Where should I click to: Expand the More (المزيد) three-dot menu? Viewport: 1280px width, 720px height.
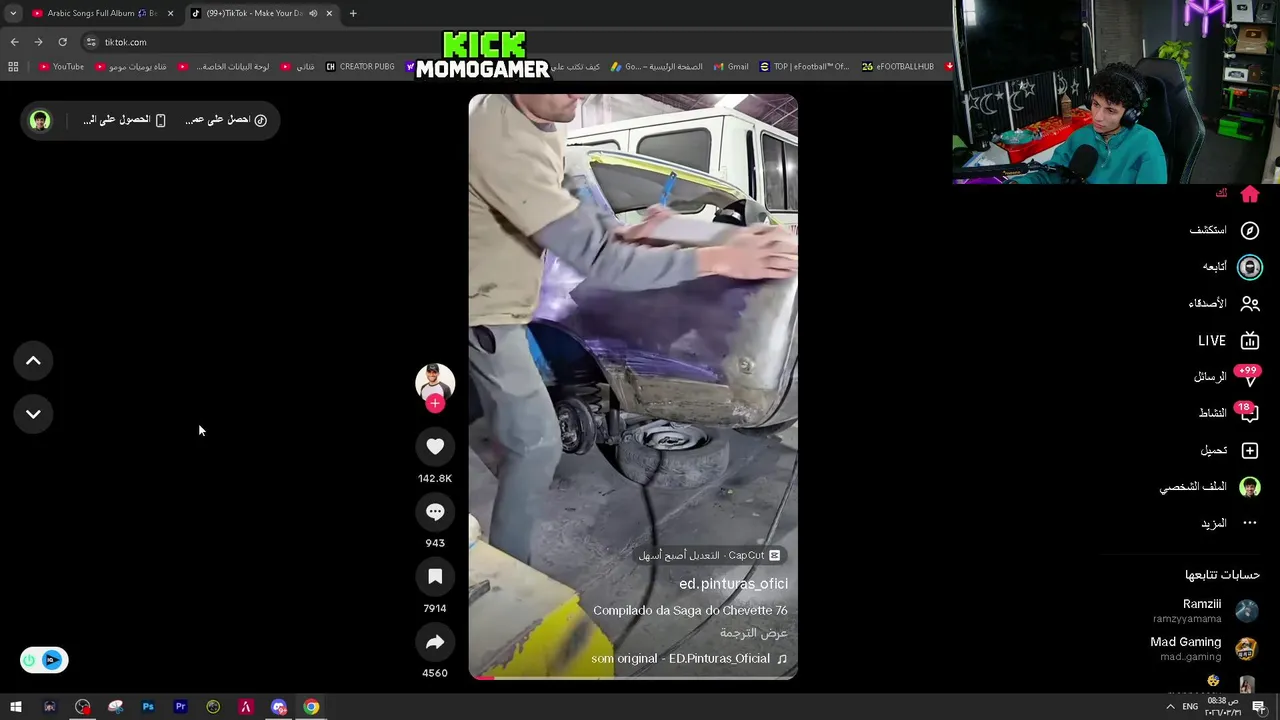click(x=1229, y=523)
